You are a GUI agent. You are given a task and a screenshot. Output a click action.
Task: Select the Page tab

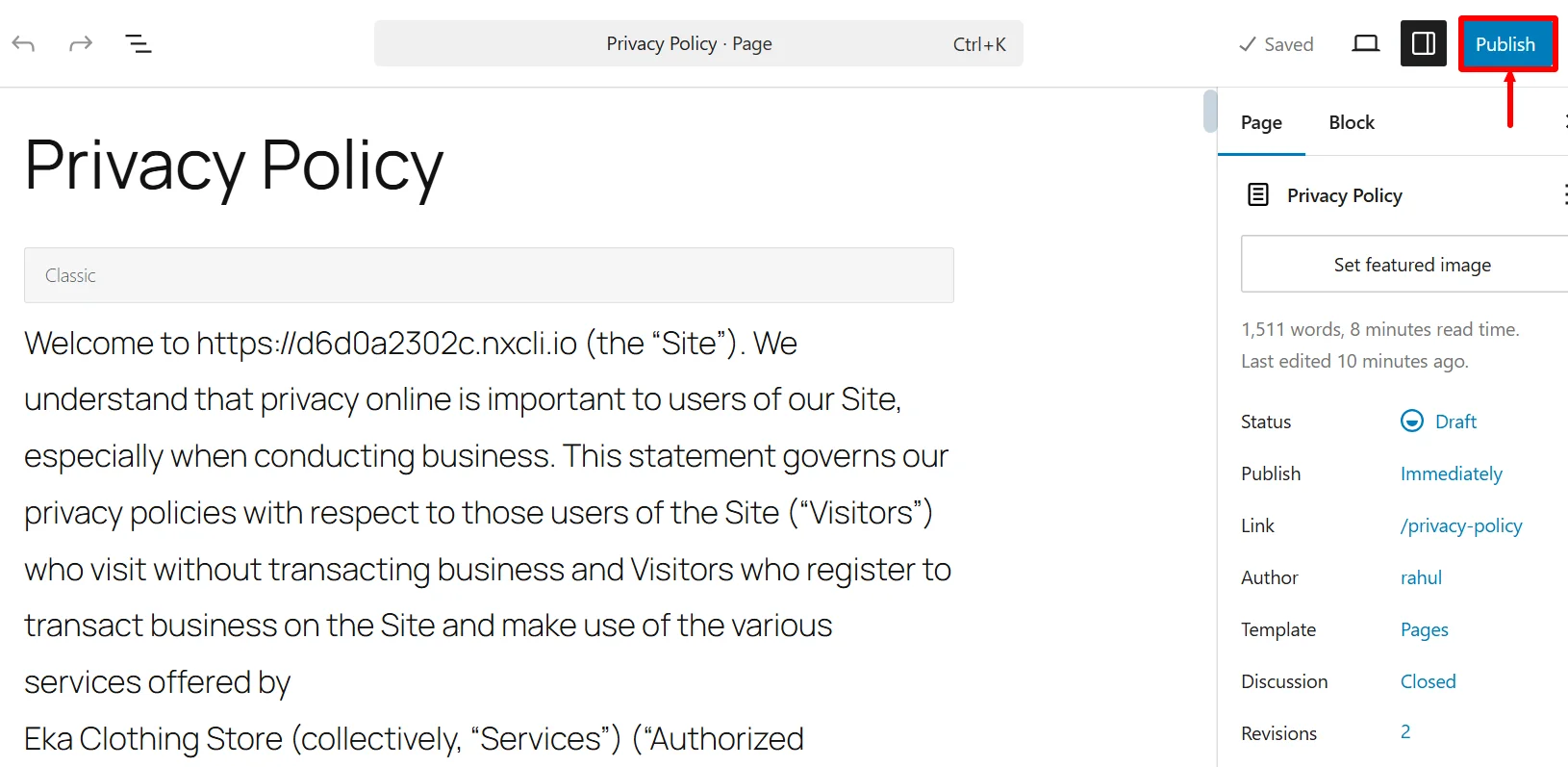[1261, 122]
